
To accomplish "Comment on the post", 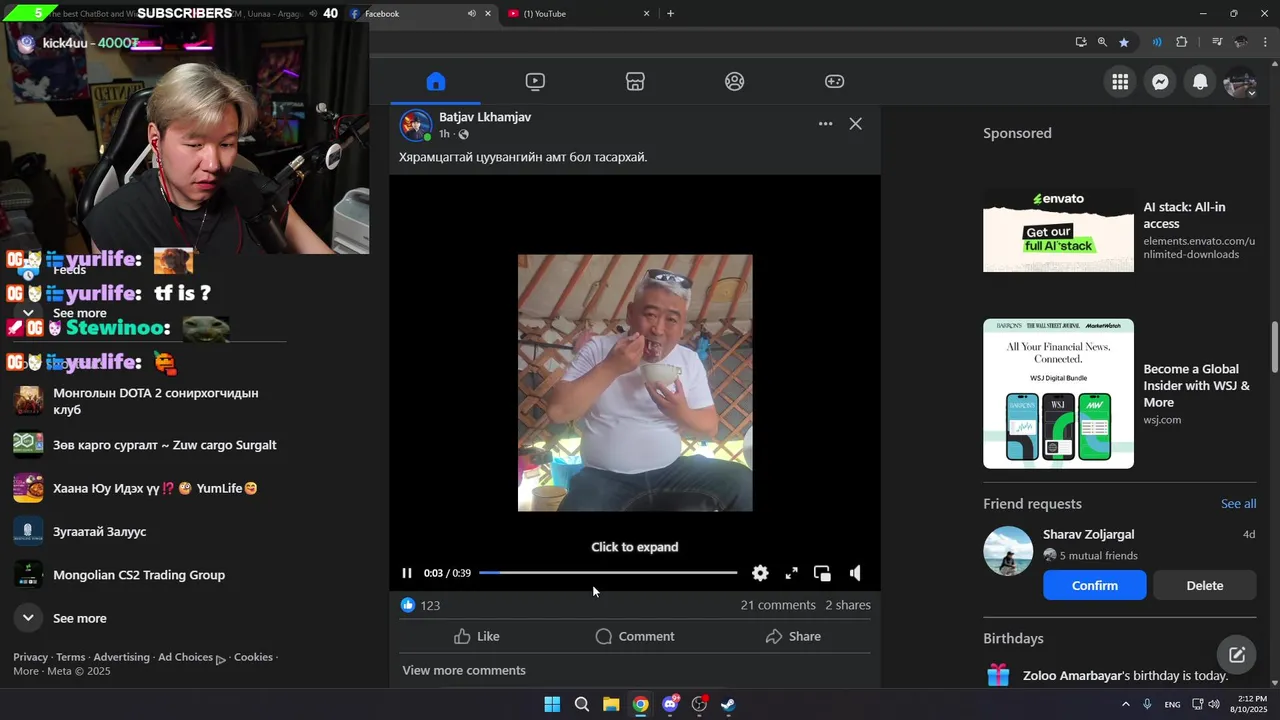I will pyautogui.click(x=635, y=636).
